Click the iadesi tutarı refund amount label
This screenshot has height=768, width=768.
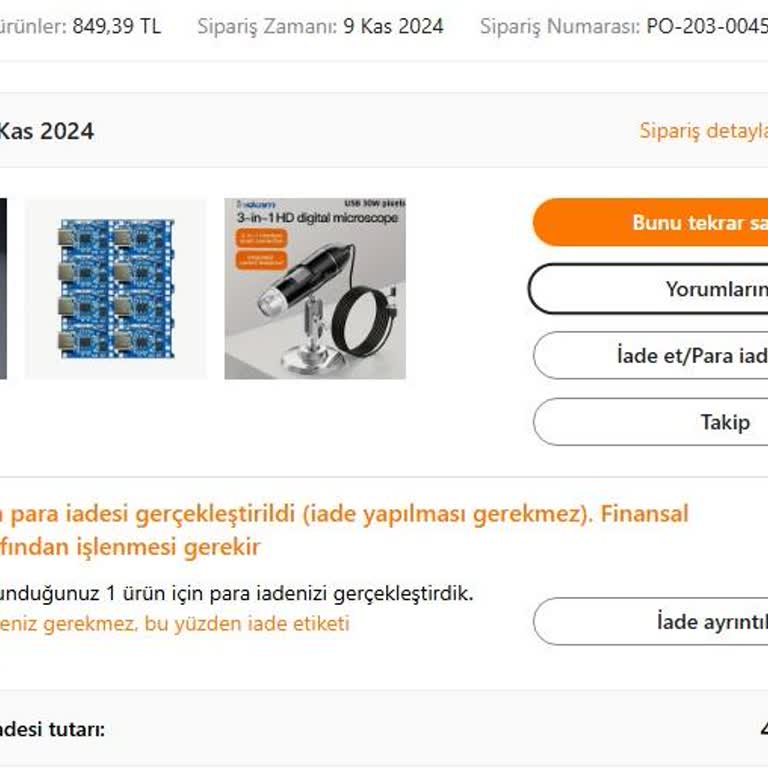click(52, 729)
